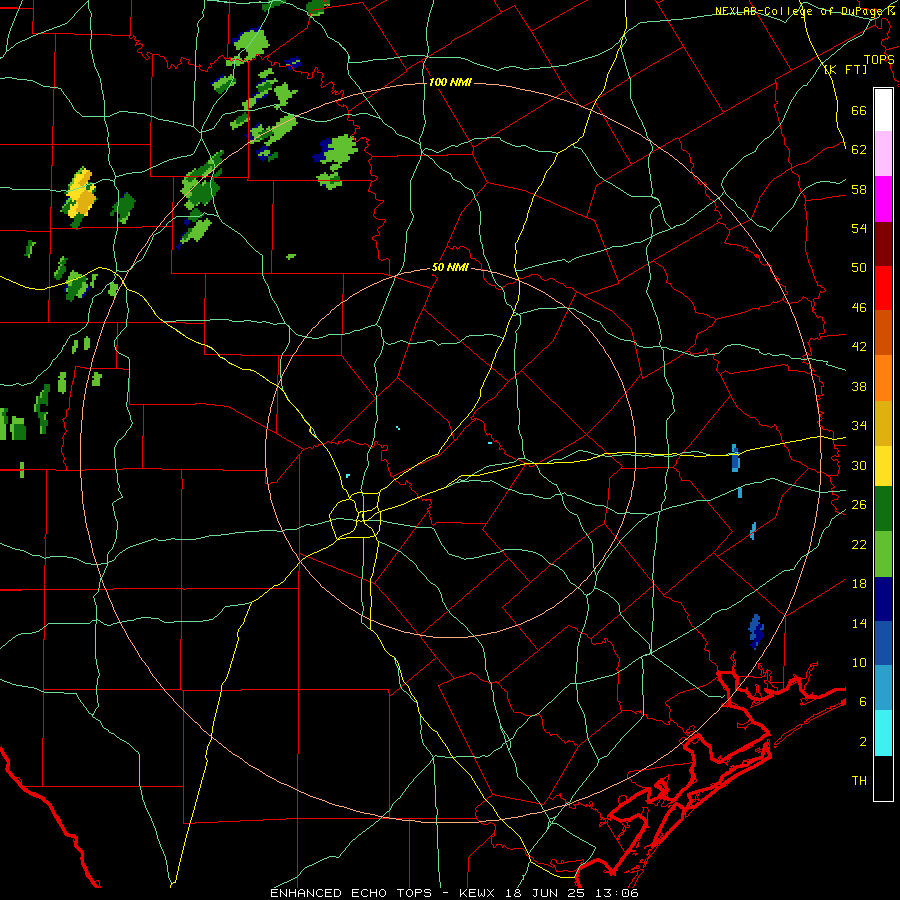Screen dimensions: 900x900
Task: Click the dark orange 42 kft legend swatch
Action: click(x=883, y=332)
